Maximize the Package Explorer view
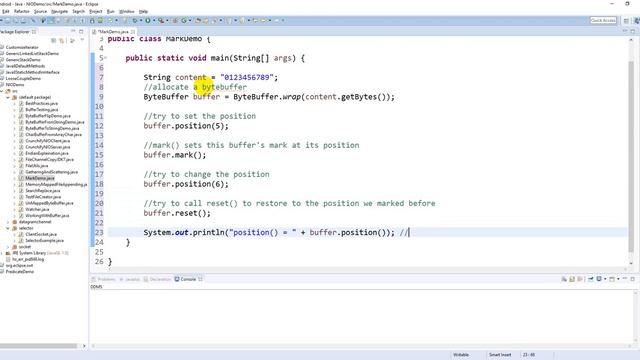 pos(81,31)
